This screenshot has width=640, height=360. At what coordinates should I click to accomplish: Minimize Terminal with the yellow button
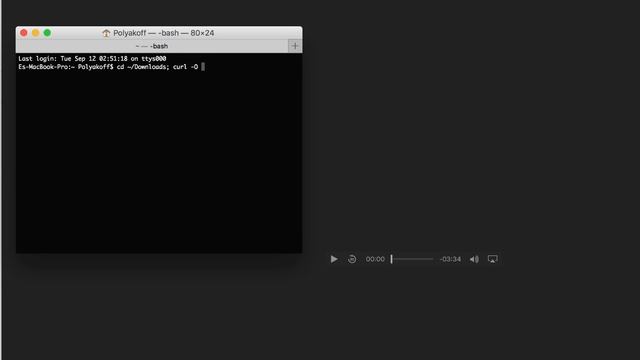pos(36,33)
